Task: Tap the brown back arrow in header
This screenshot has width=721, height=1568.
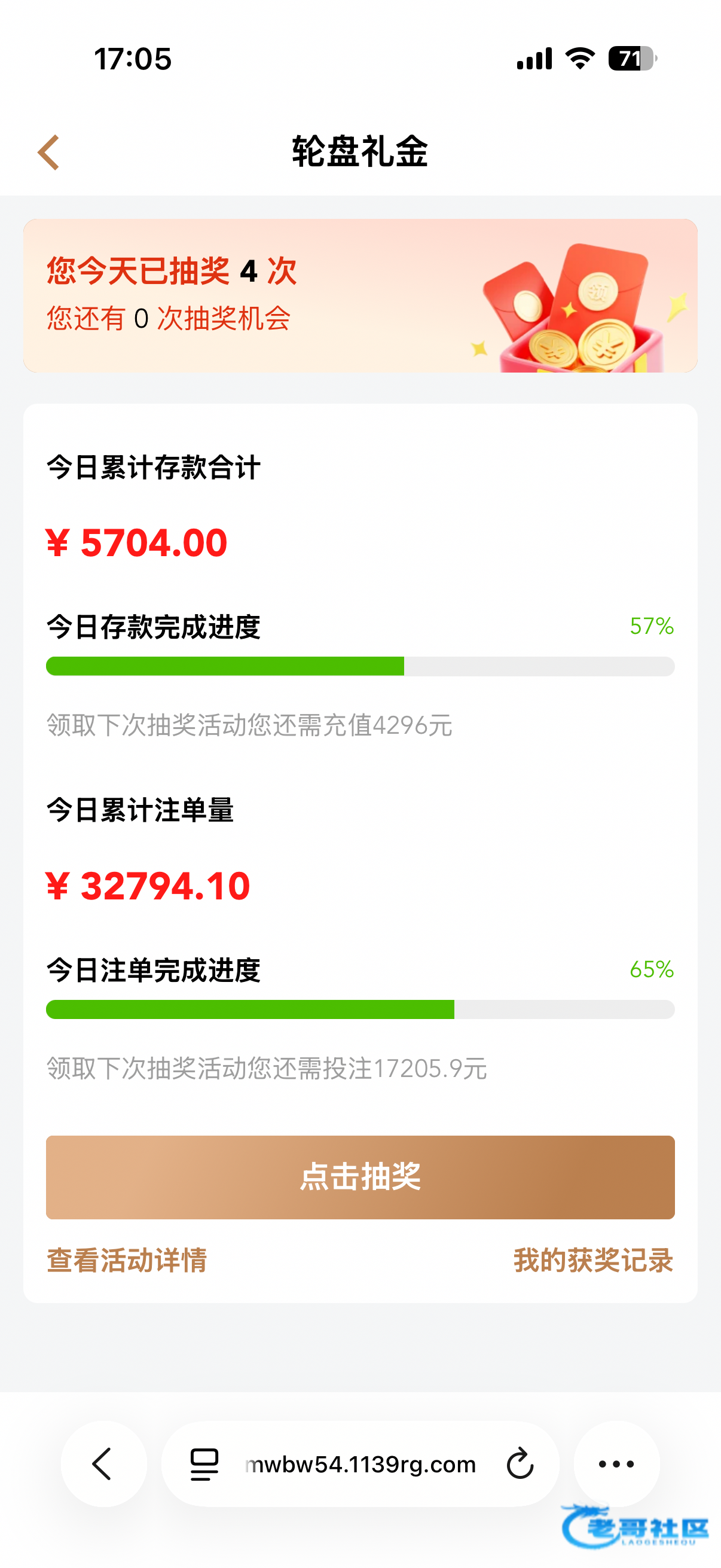Action: tap(48, 152)
